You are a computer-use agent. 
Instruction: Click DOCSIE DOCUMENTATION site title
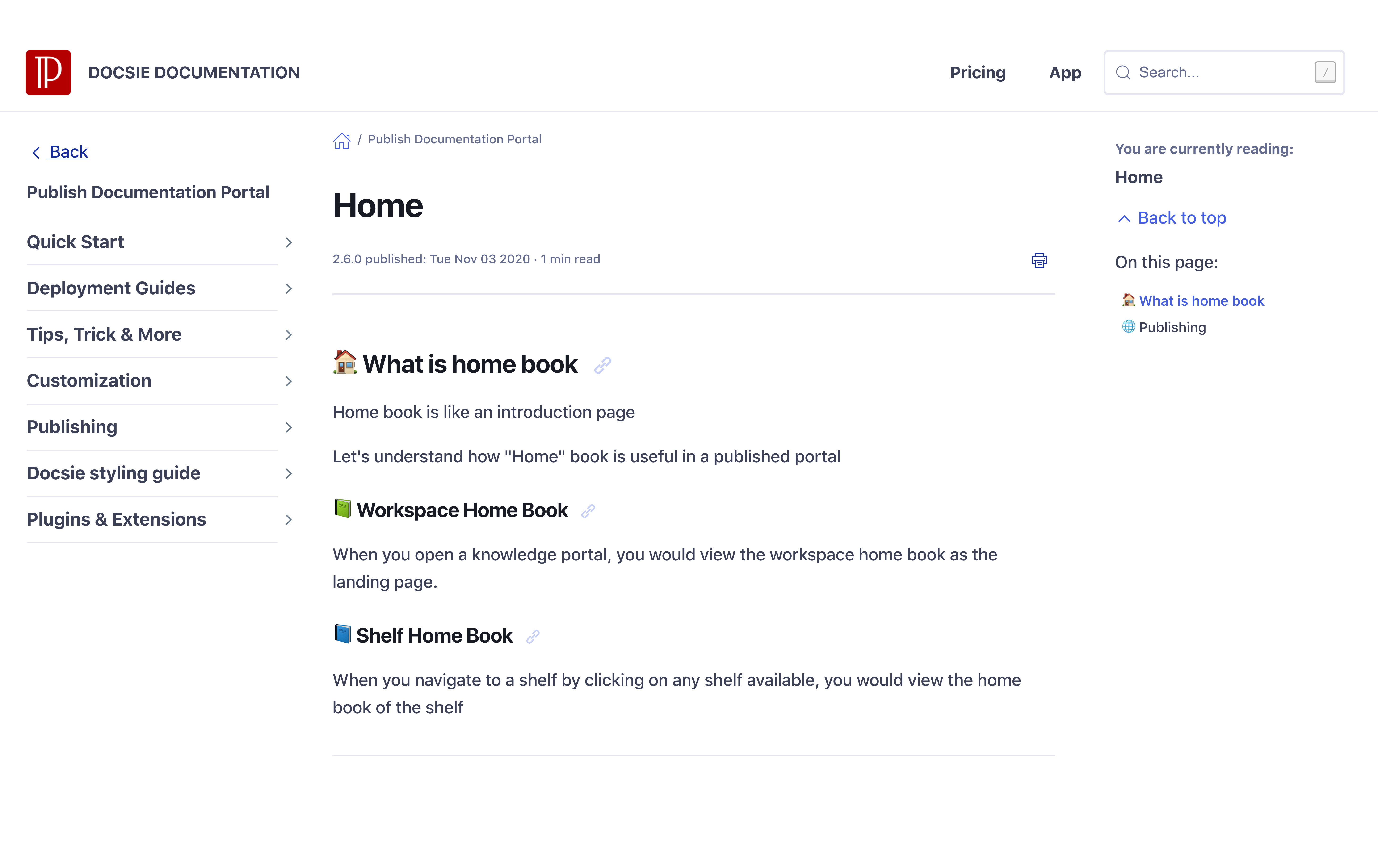click(x=194, y=73)
